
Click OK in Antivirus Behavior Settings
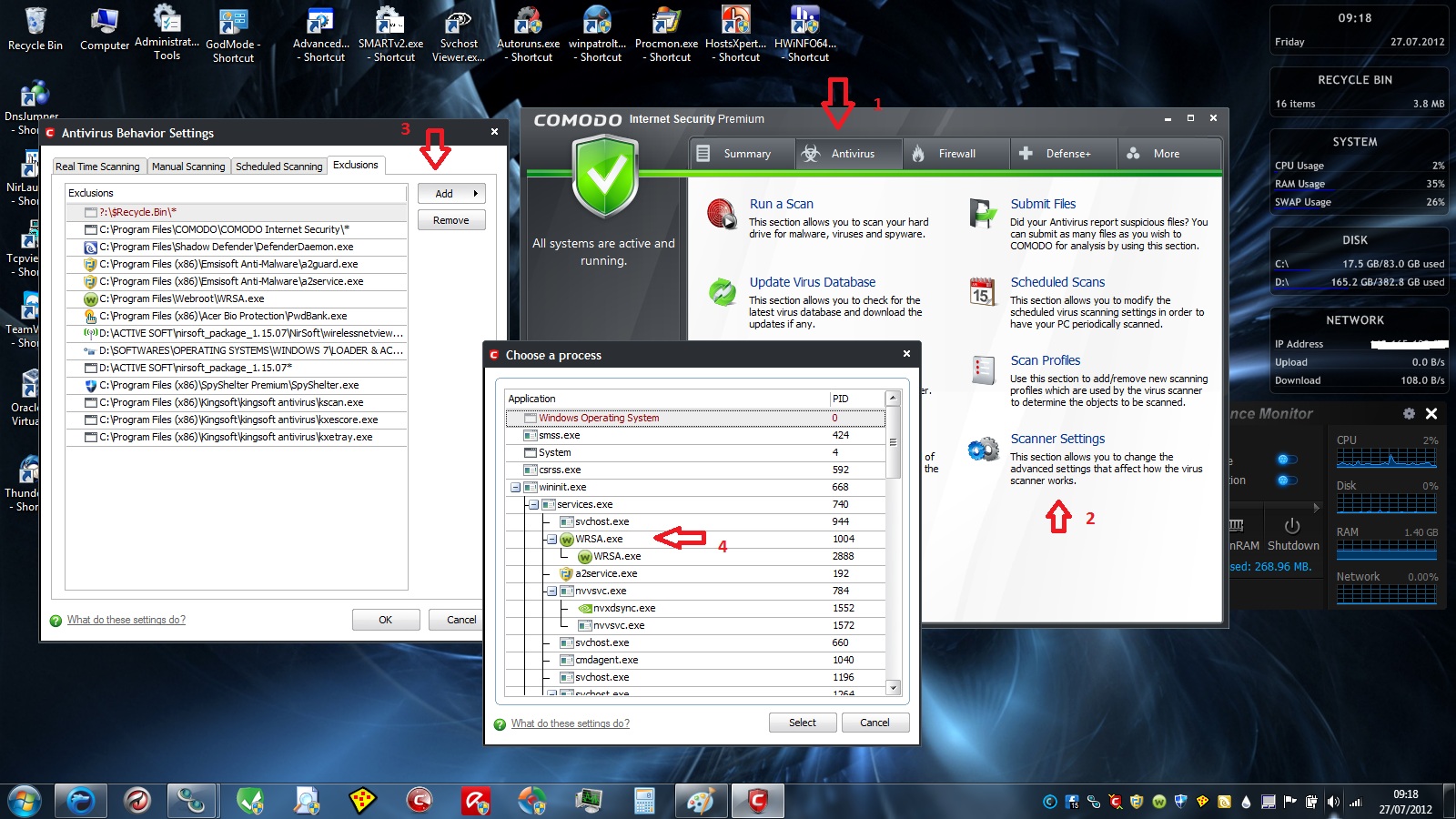[386, 620]
